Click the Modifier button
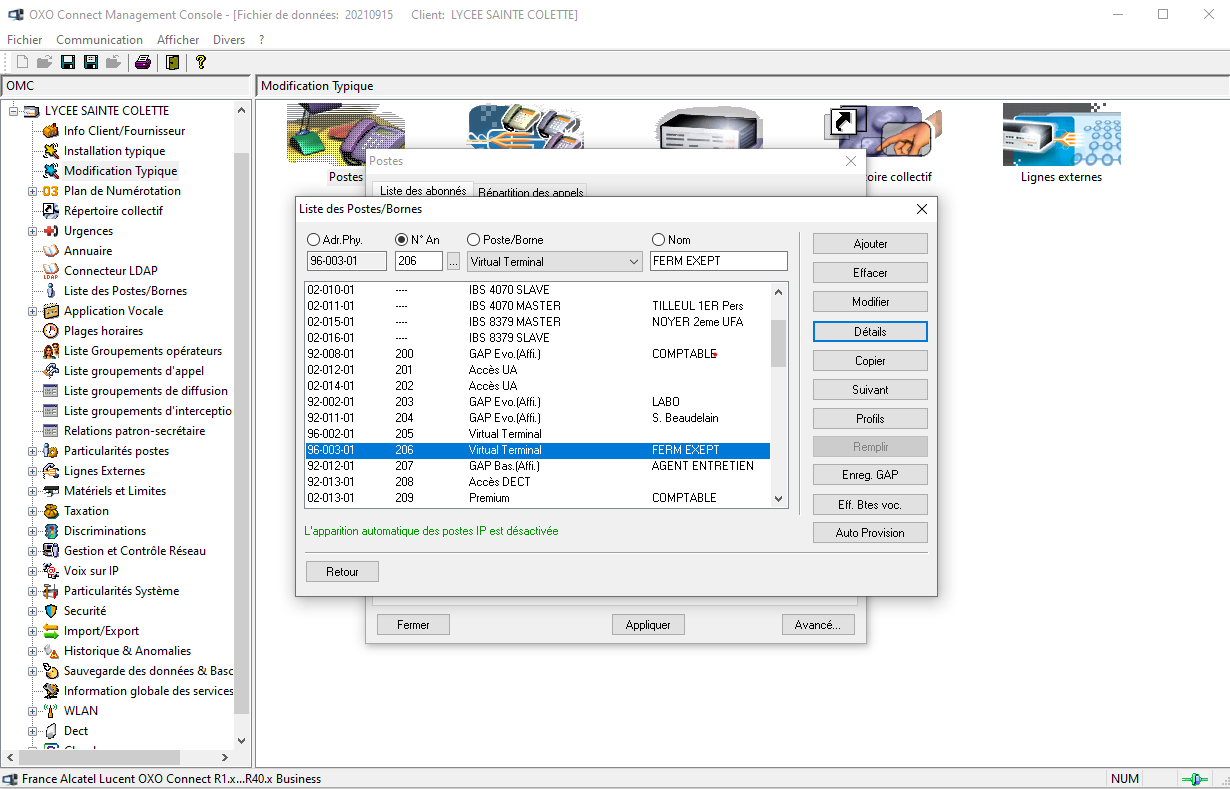The width and height of the screenshot is (1230, 789). [x=870, y=302]
